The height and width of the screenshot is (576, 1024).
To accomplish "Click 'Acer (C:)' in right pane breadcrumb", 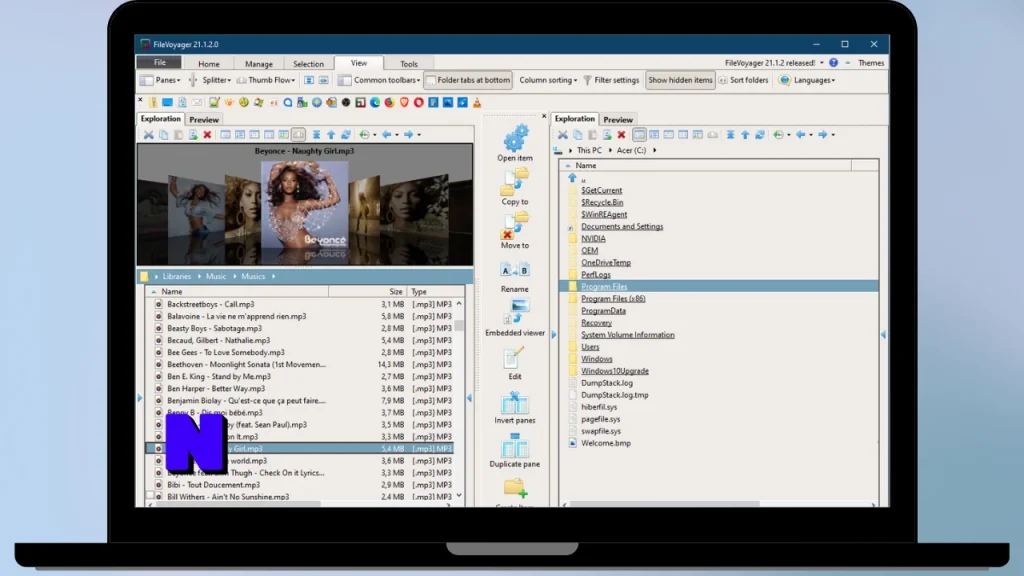I will click(x=632, y=150).
